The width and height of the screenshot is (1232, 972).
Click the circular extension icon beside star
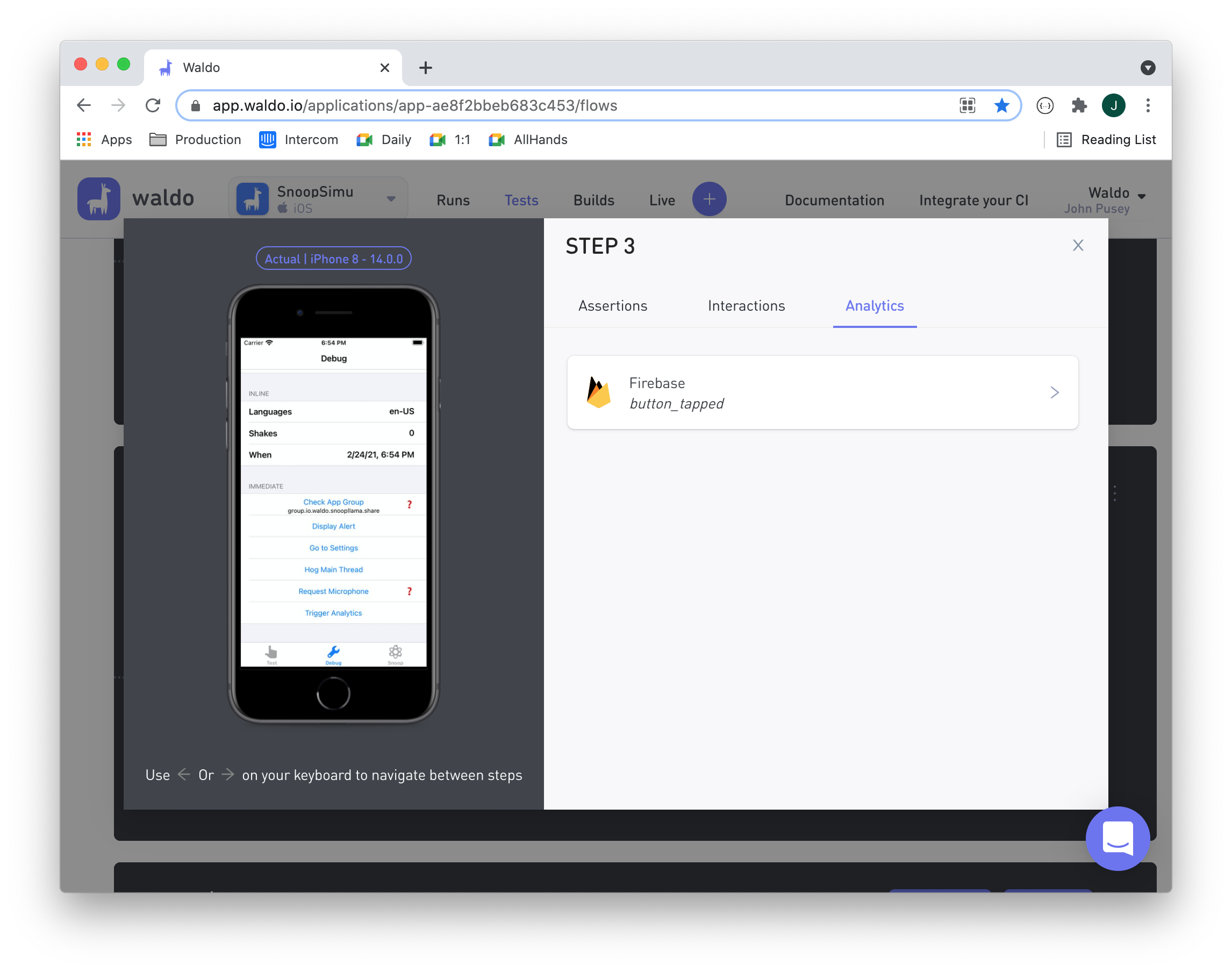pyautogui.click(x=1045, y=105)
